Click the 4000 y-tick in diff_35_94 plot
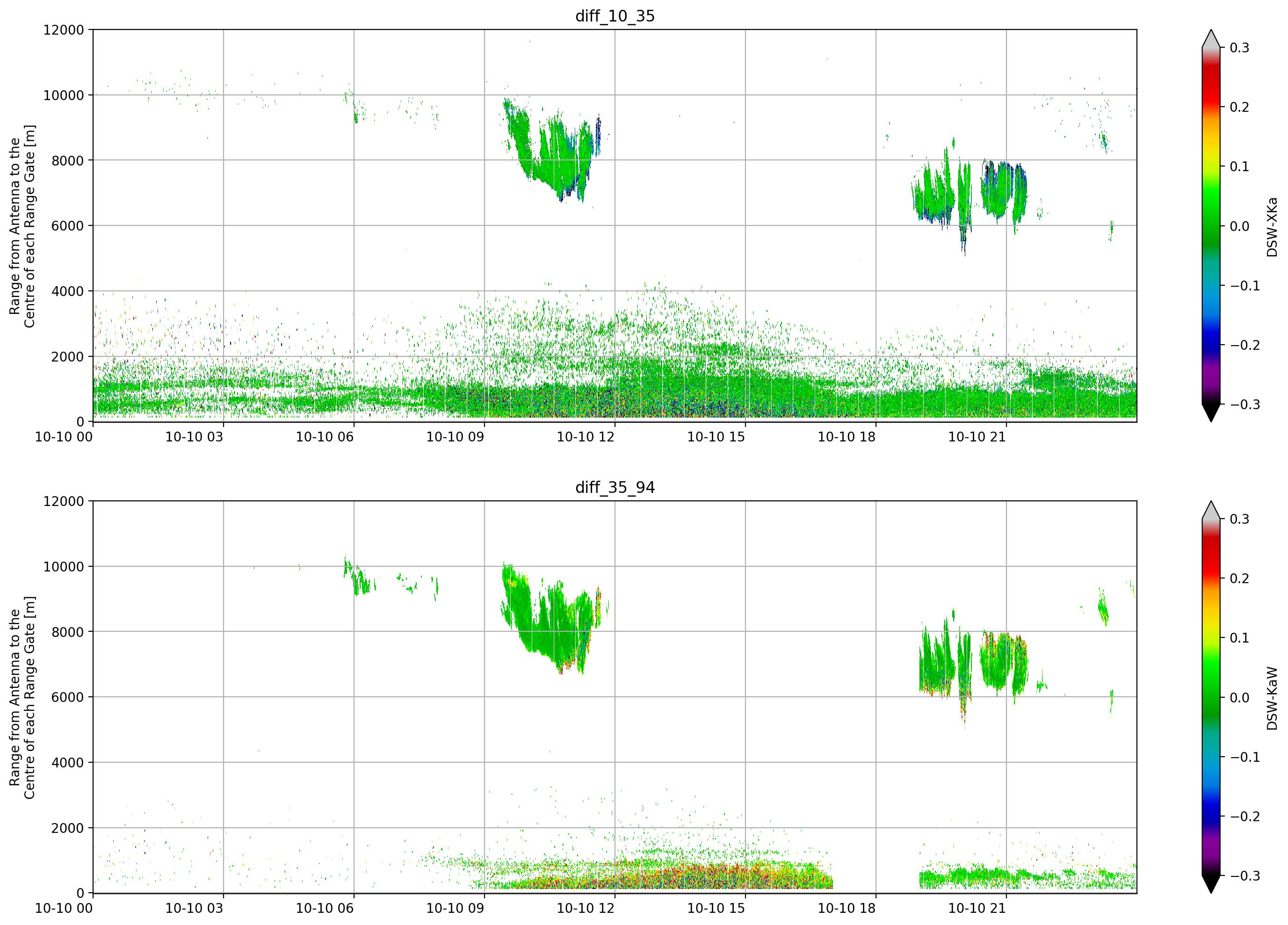Viewport: 1288px width, 925px height. click(67, 762)
